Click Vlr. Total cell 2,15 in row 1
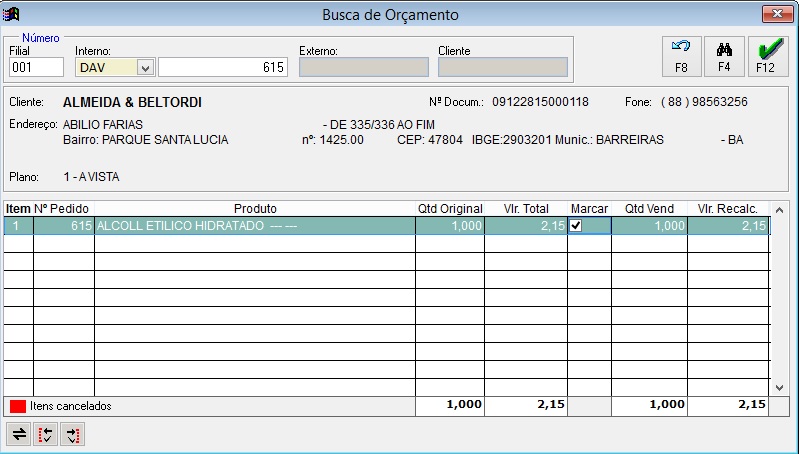Image resolution: width=799 pixels, height=454 pixels. click(x=526, y=226)
